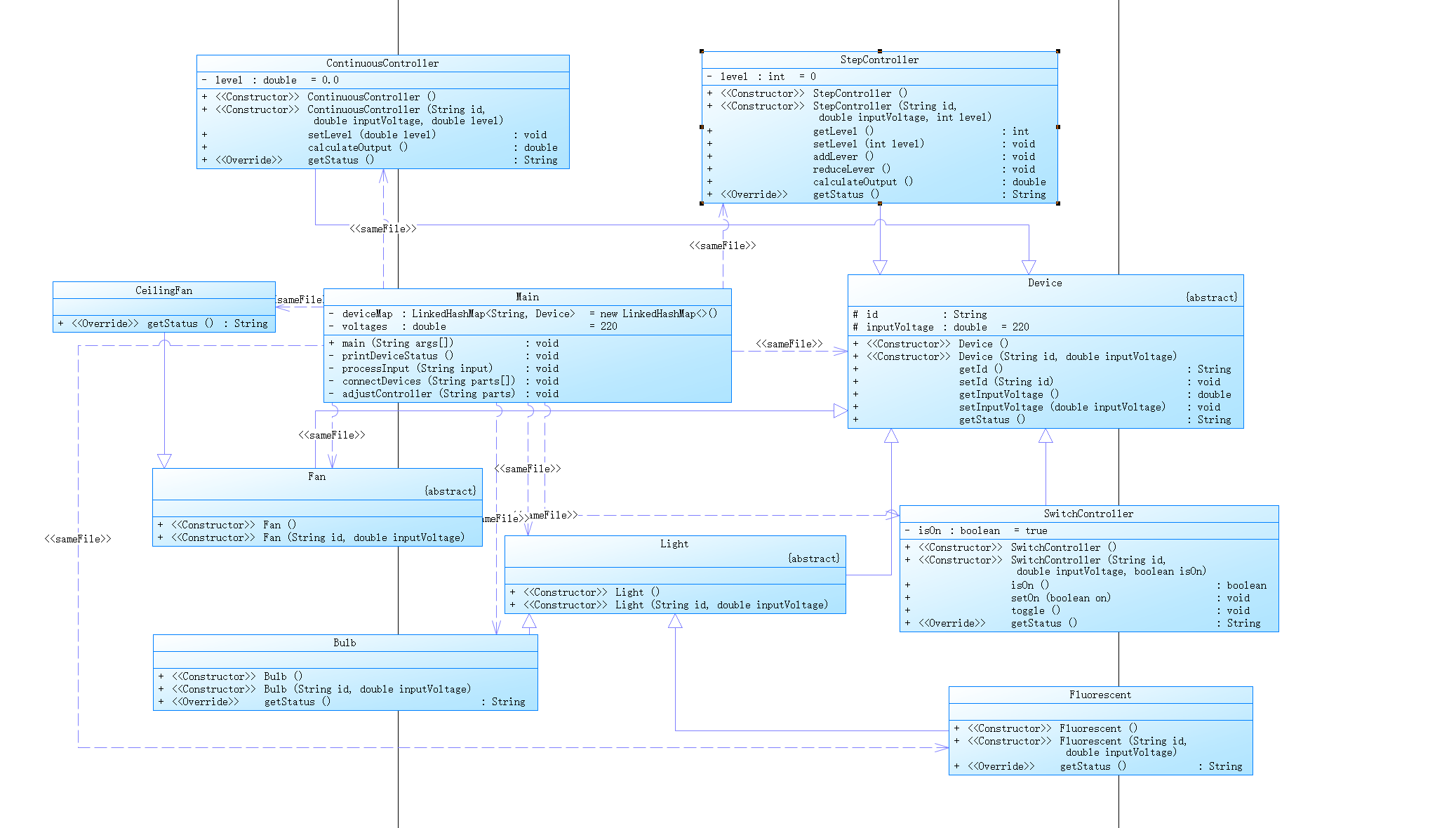Click the inputVoltage attribute in Device

[900, 327]
